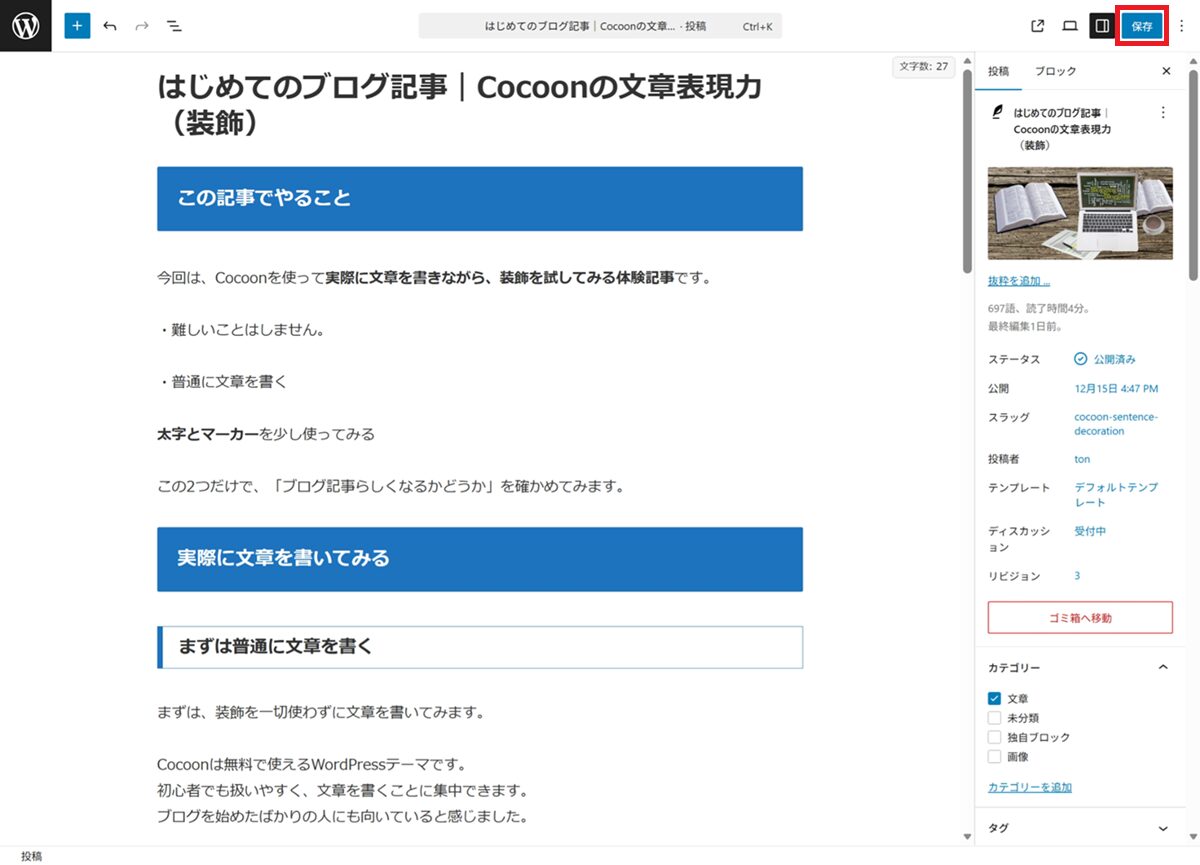
Task: Collapse the カテゴリー panel
Action: [1162, 667]
